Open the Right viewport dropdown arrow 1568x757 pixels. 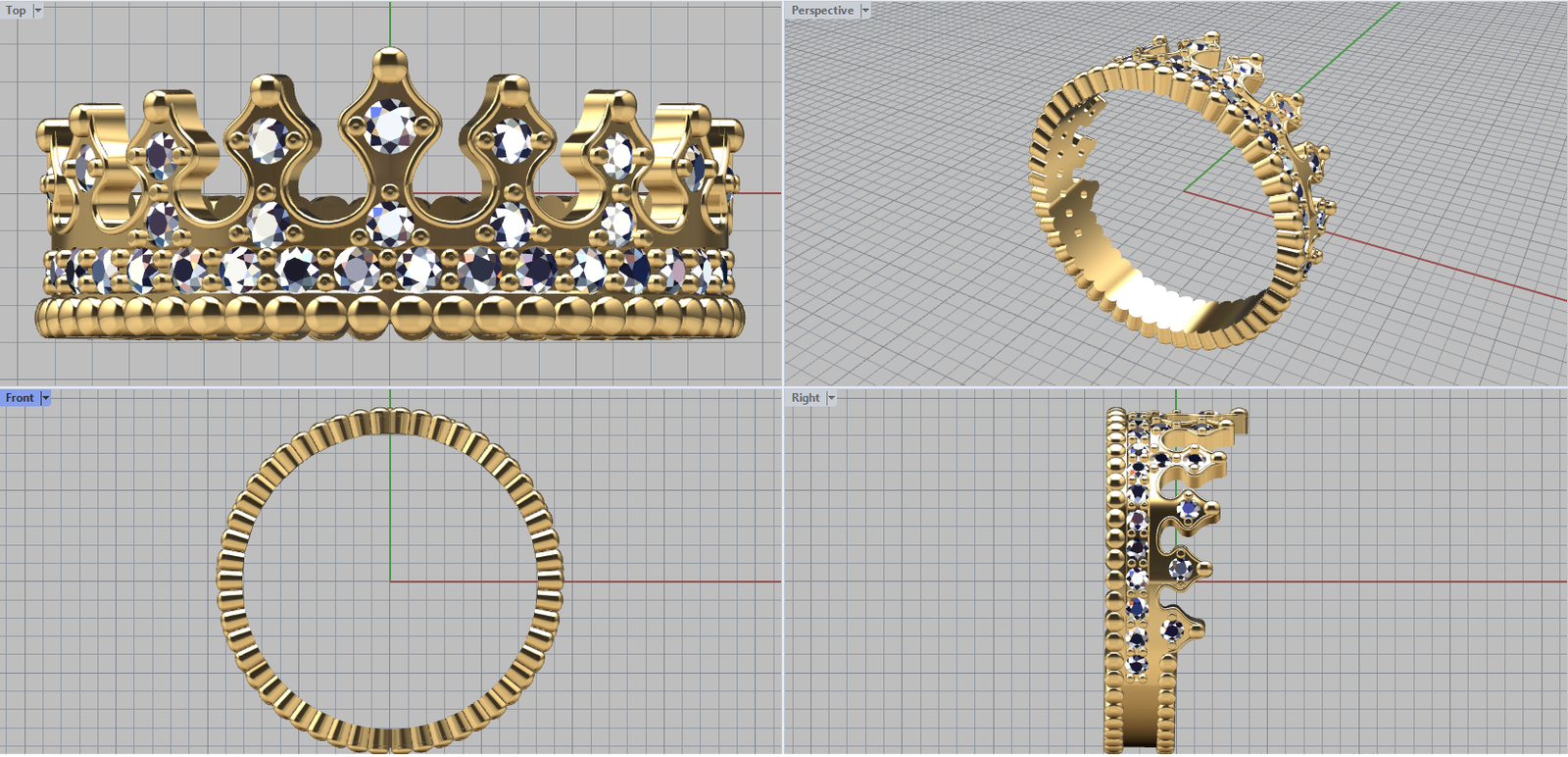[x=831, y=398]
